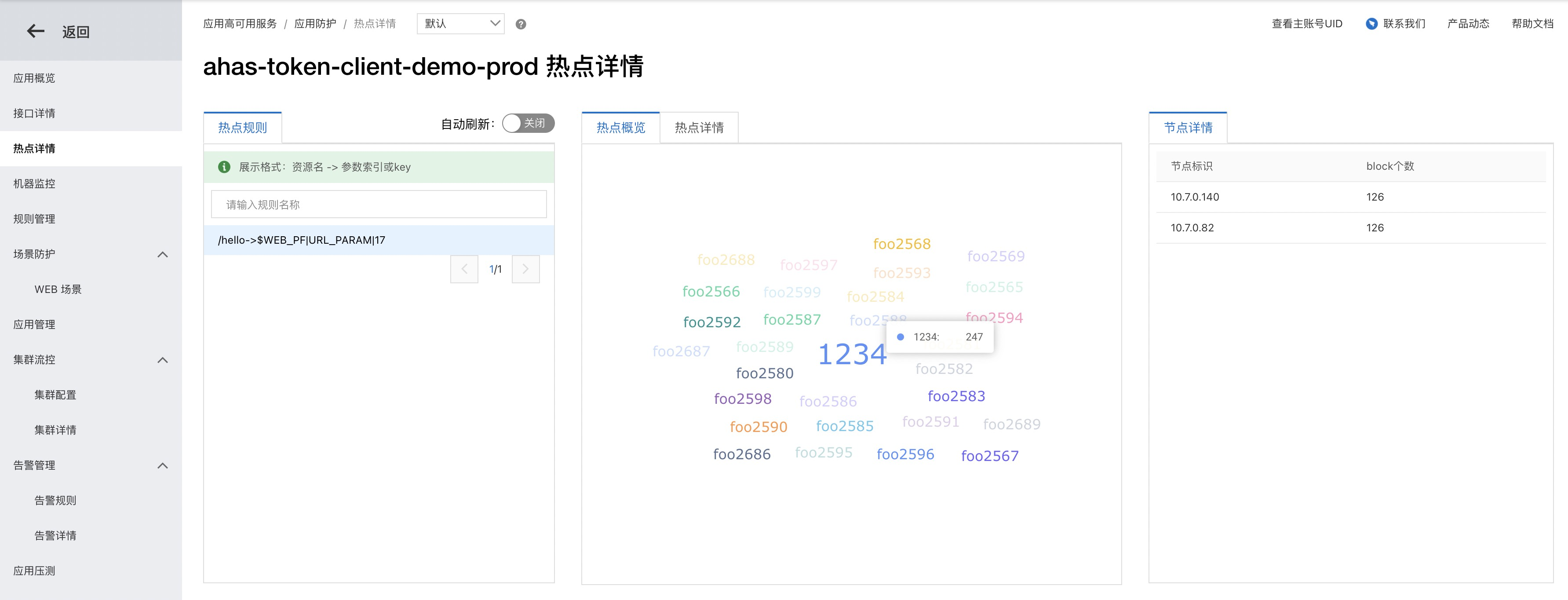Open 机器监控 in the sidebar
The image size is (1568, 600).
pos(34,184)
